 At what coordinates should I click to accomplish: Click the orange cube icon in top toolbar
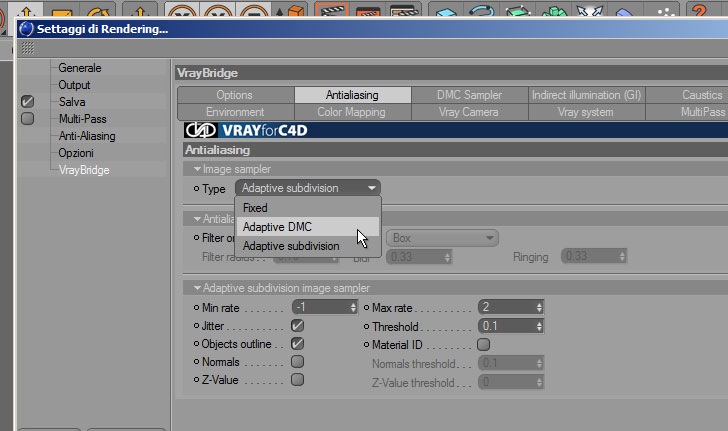[x=296, y=10]
